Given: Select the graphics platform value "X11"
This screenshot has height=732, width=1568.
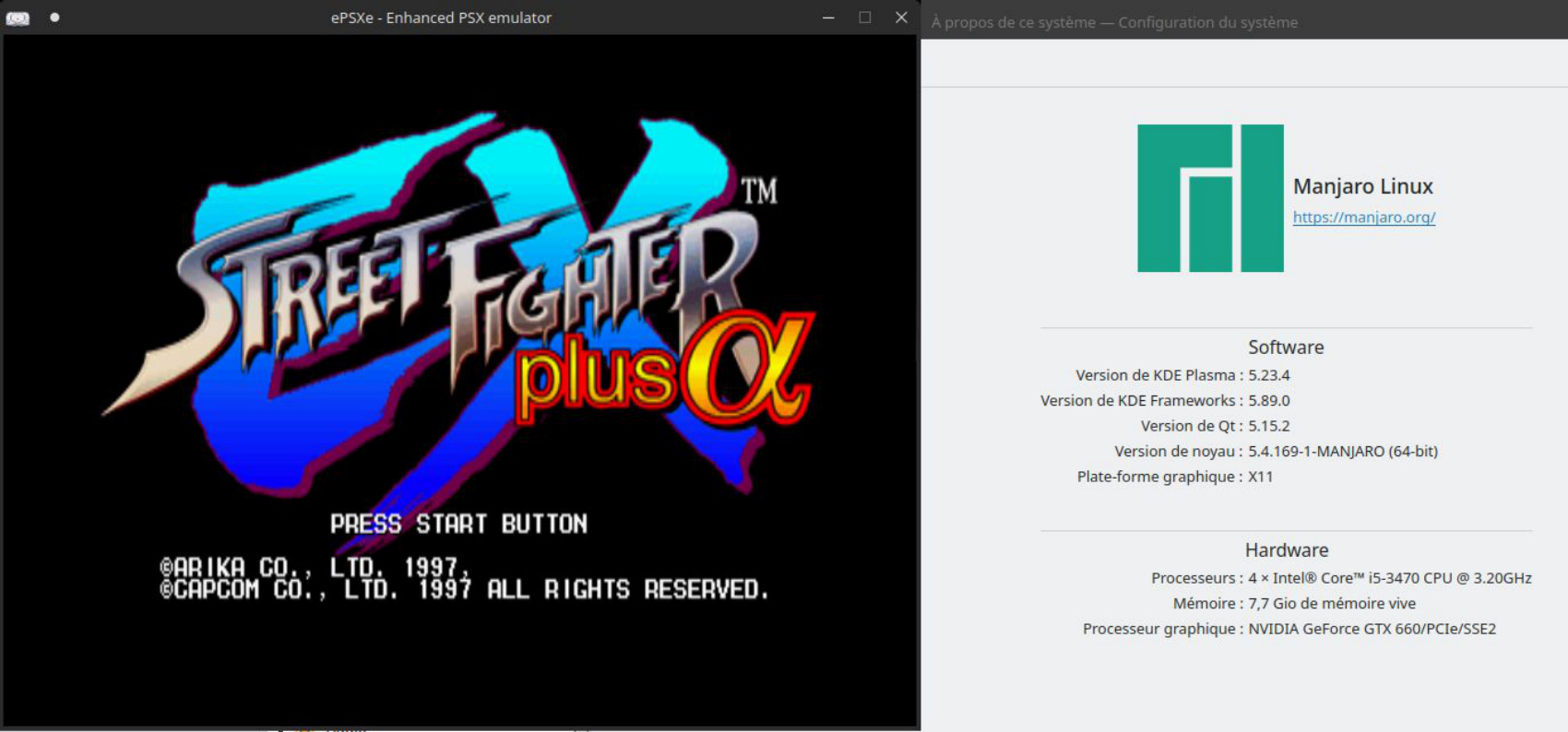Looking at the screenshot, I should pos(1261,477).
